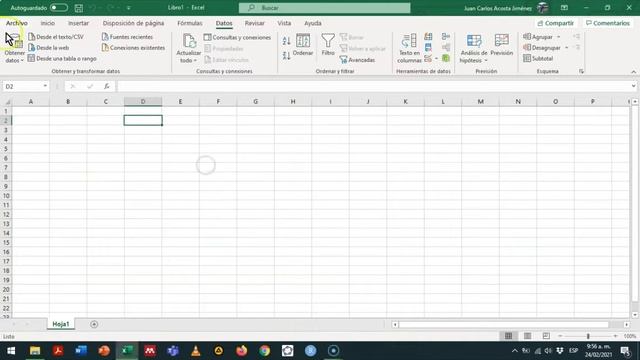The image size is (640, 360).
Task: Expand the formula bar
Action: tap(633, 86)
